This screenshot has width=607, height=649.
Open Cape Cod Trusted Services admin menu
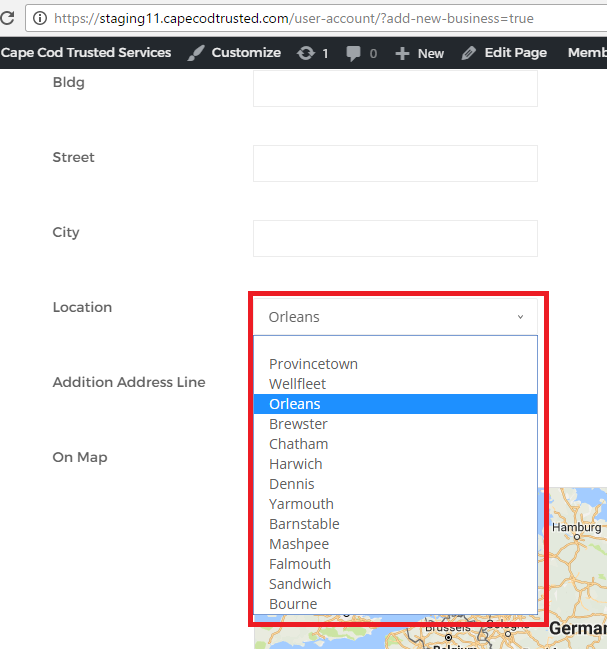[86, 53]
